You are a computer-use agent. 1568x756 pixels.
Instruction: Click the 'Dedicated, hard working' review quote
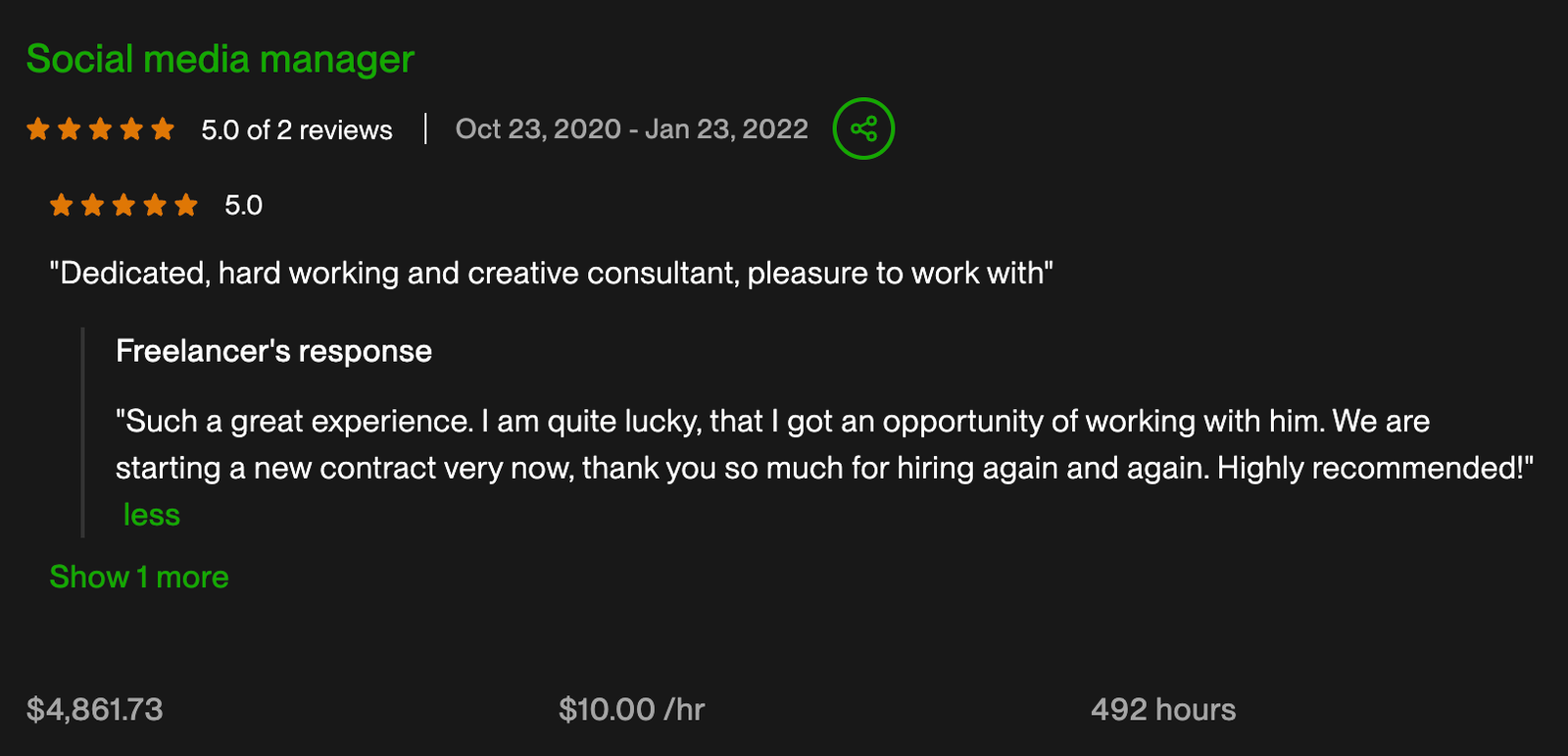tap(551, 273)
